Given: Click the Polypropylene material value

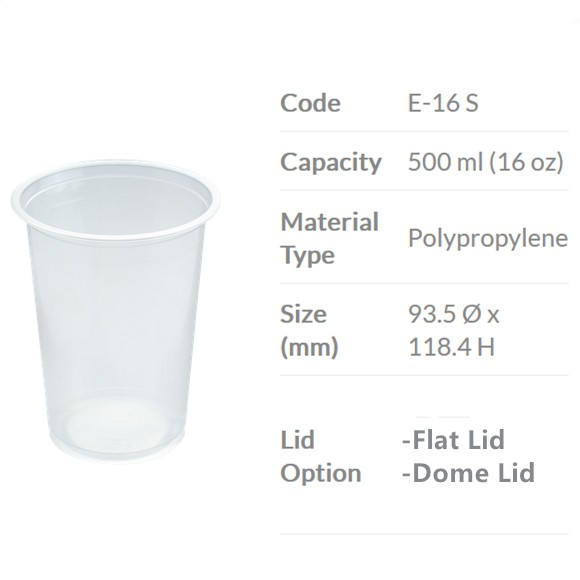Looking at the screenshot, I should tap(488, 239).
